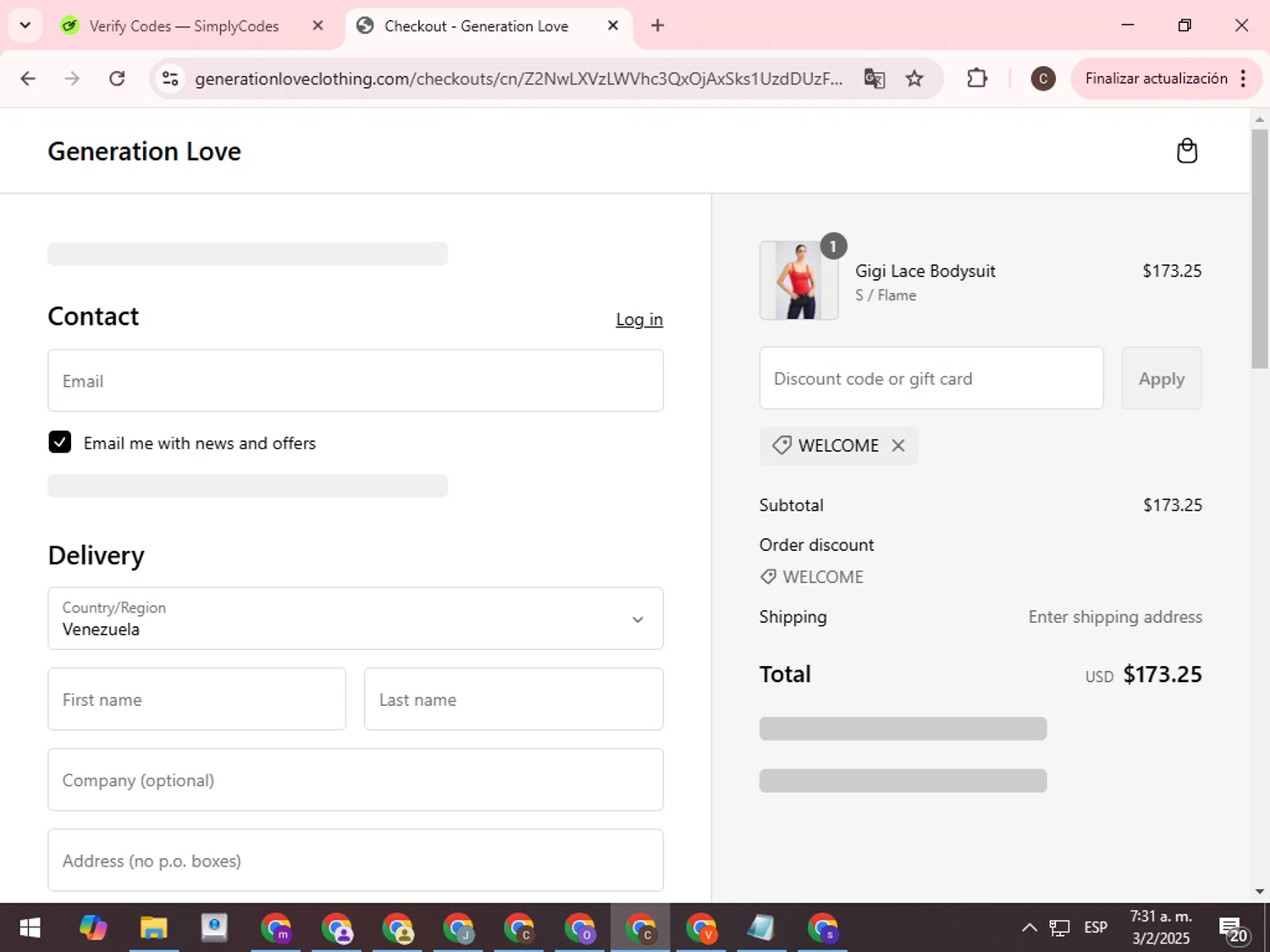Click the browser forward arrow
The height and width of the screenshot is (952, 1270).
[72, 79]
